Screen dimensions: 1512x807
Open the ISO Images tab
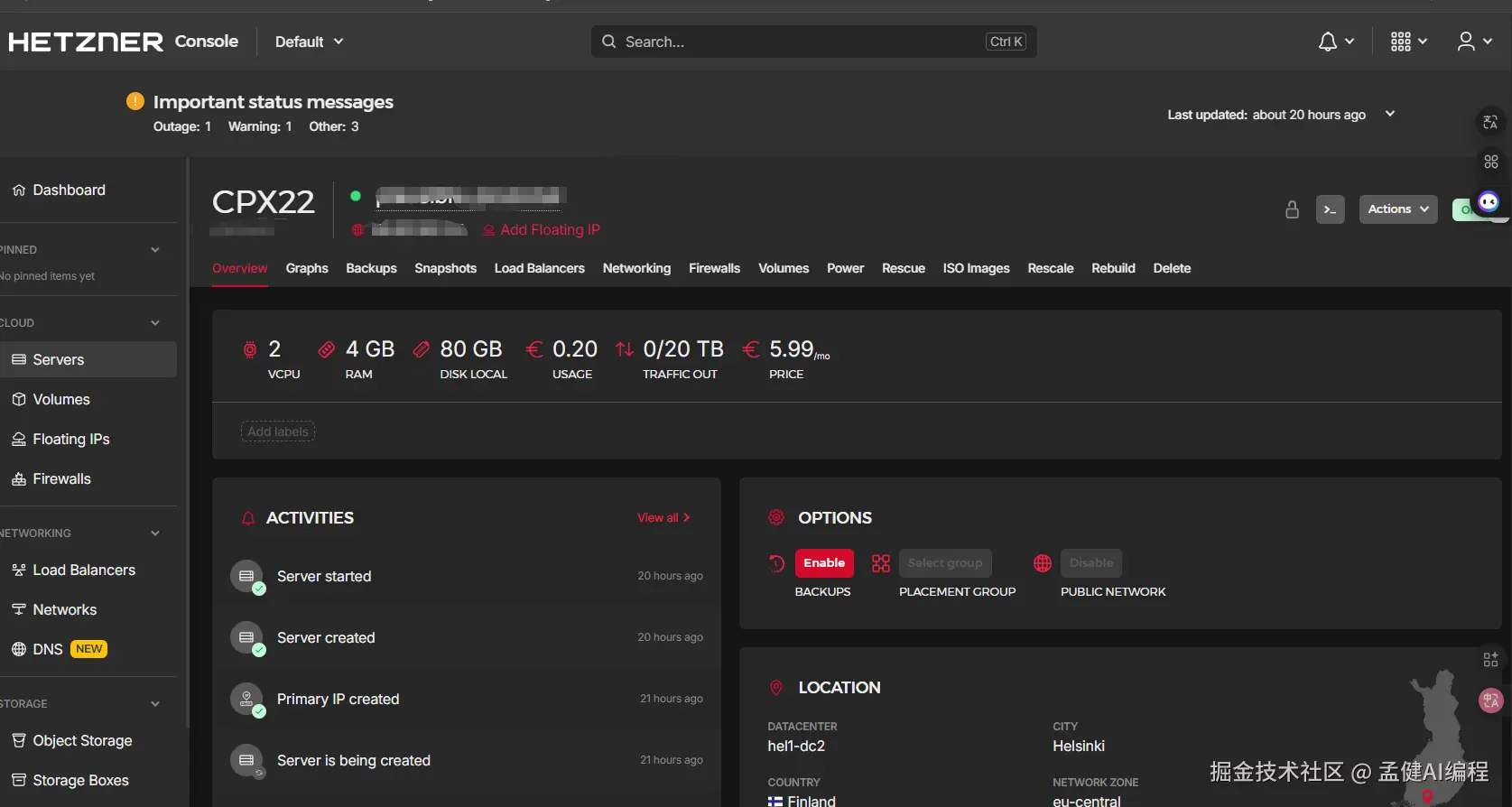click(976, 268)
